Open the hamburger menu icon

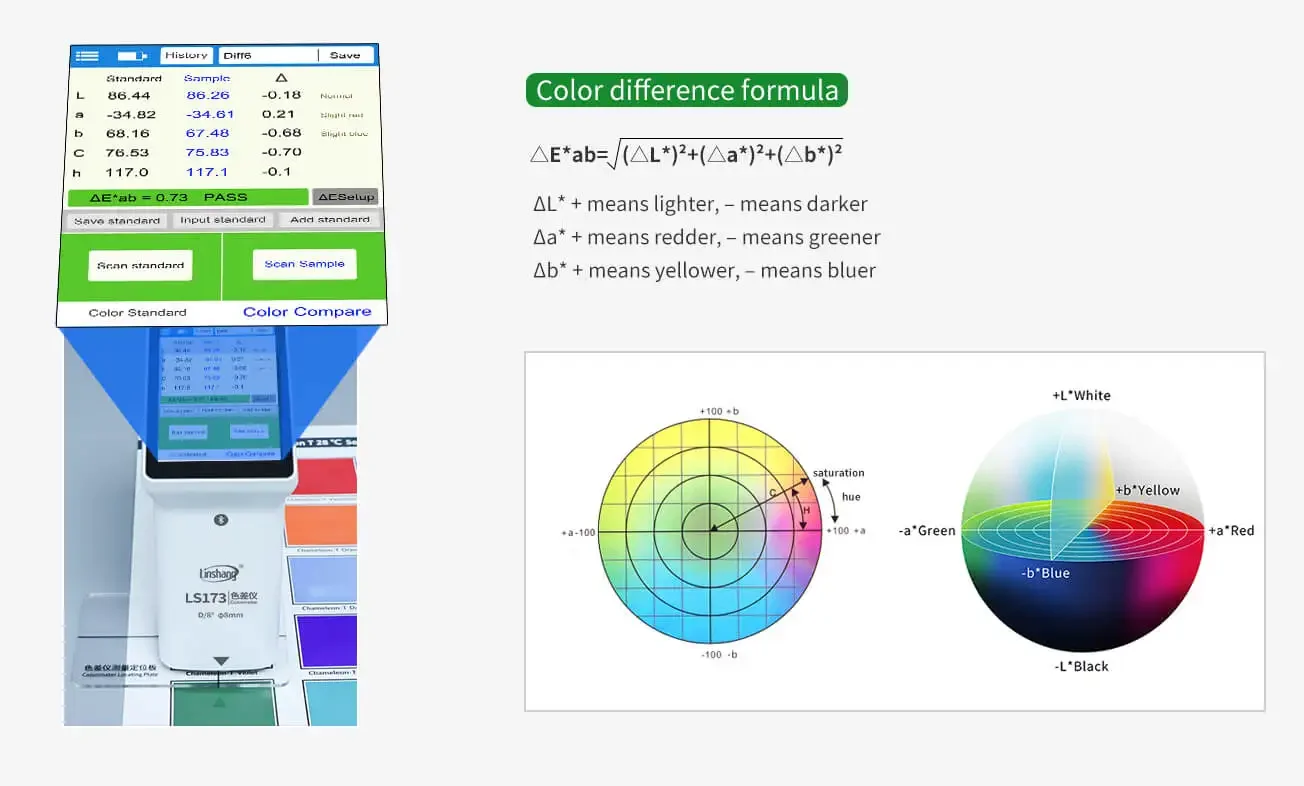tap(87, 56)
